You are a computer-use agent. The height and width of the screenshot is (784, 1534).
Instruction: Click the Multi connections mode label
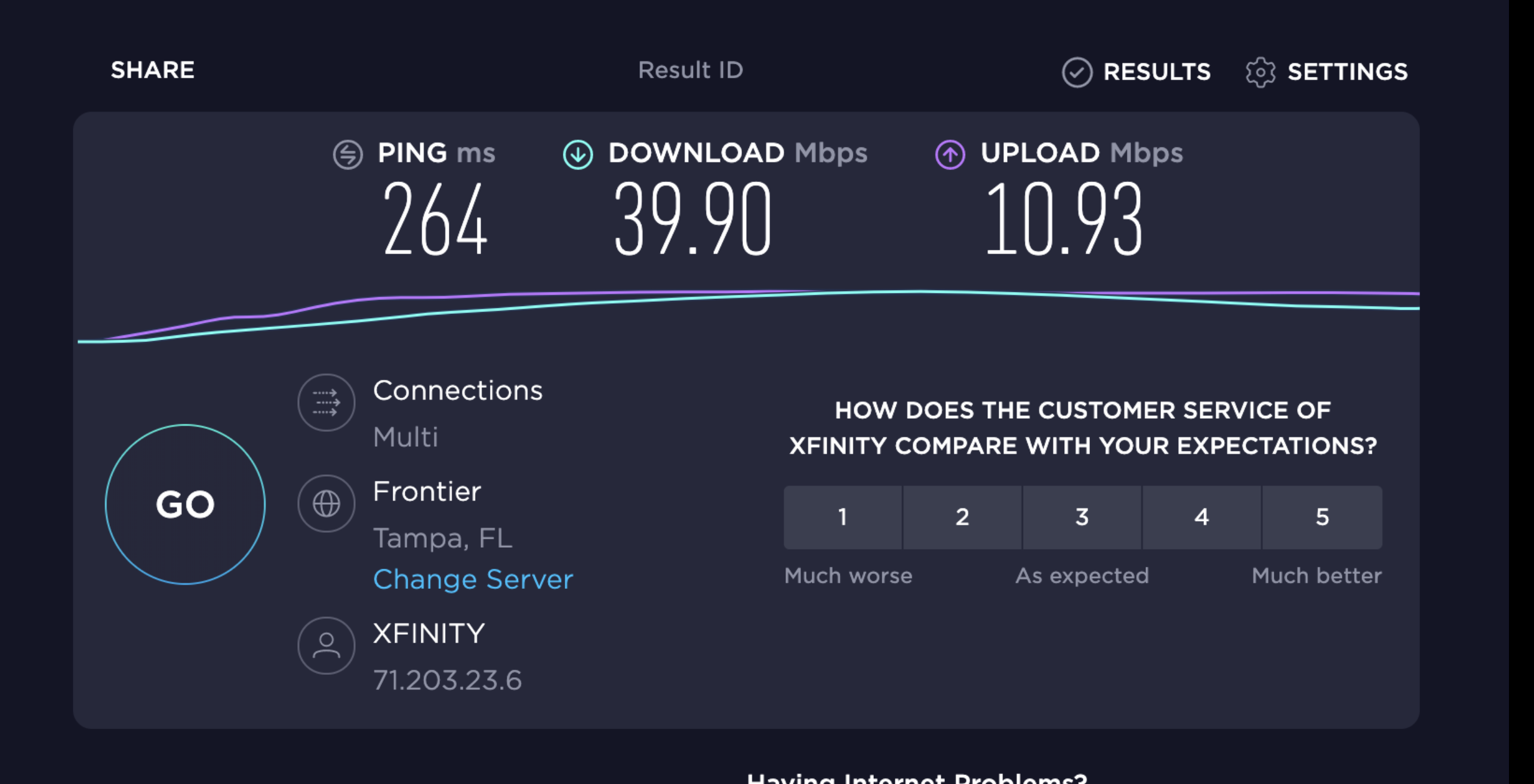[x=406, y=437]
